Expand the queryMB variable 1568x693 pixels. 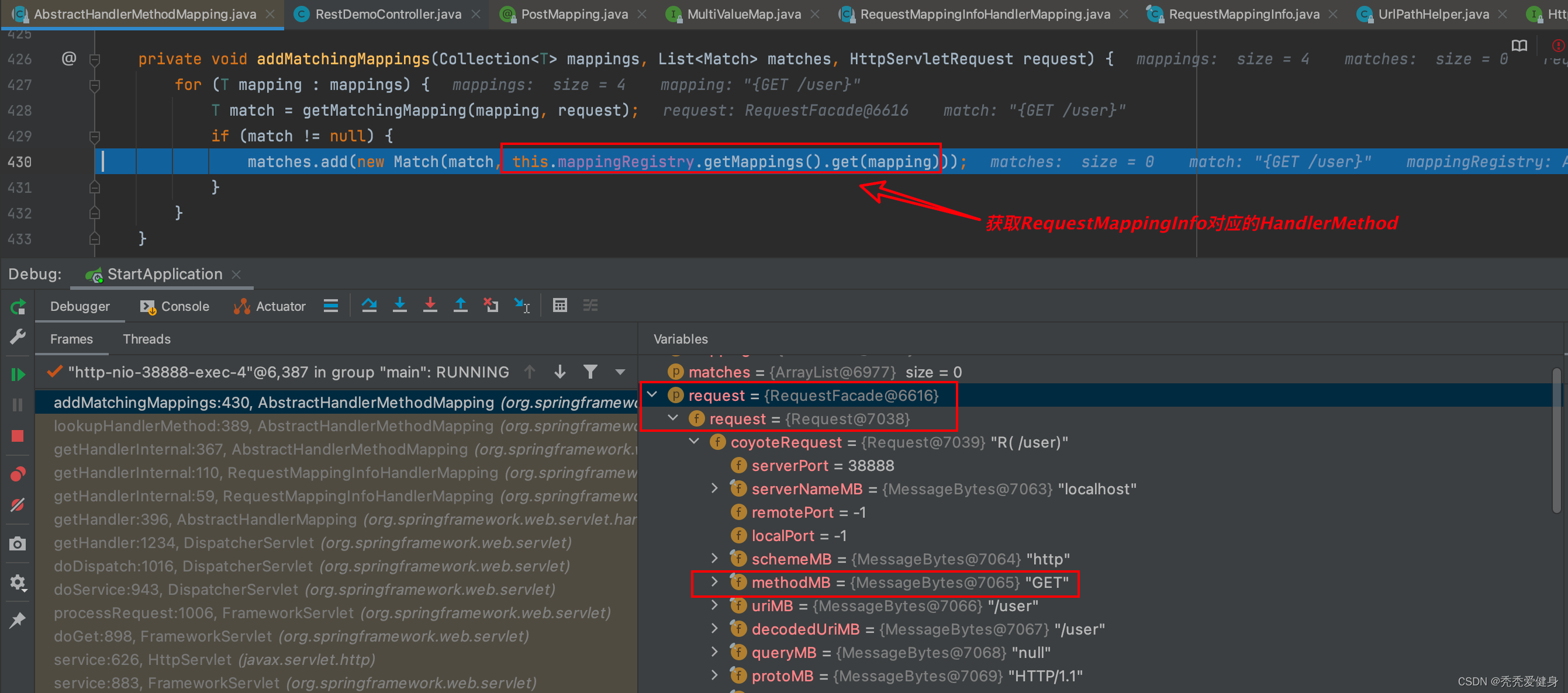click(x=714, y=652)
